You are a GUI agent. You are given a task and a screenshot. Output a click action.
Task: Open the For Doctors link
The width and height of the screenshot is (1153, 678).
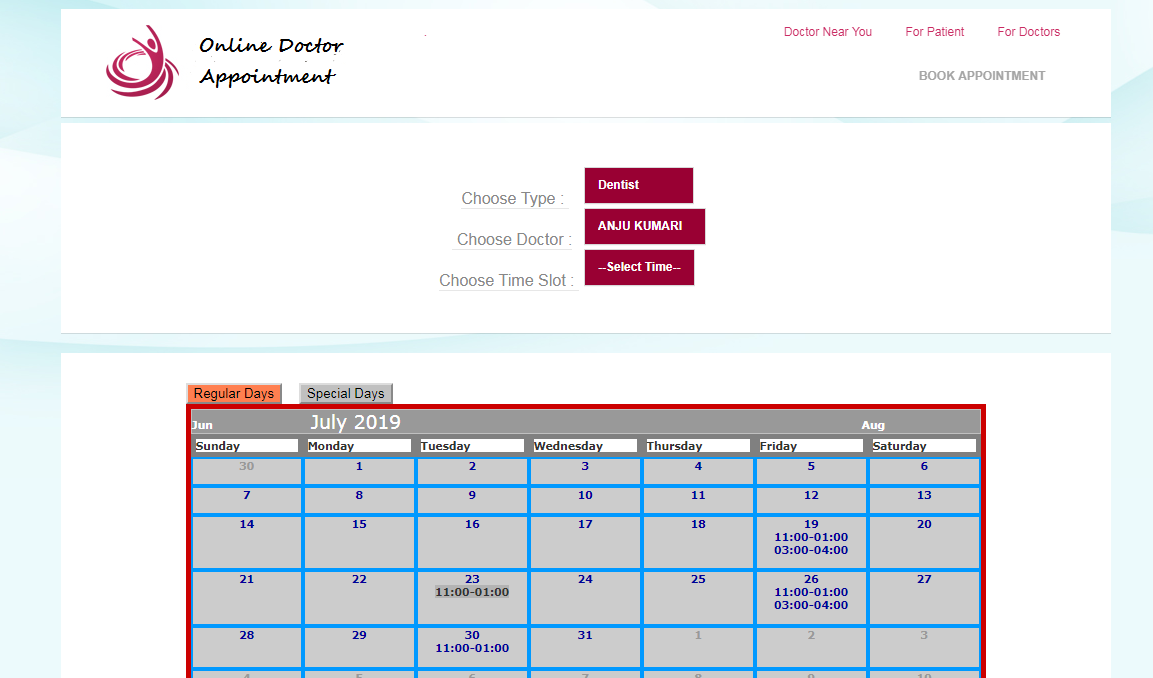[x=1028, y=32]
